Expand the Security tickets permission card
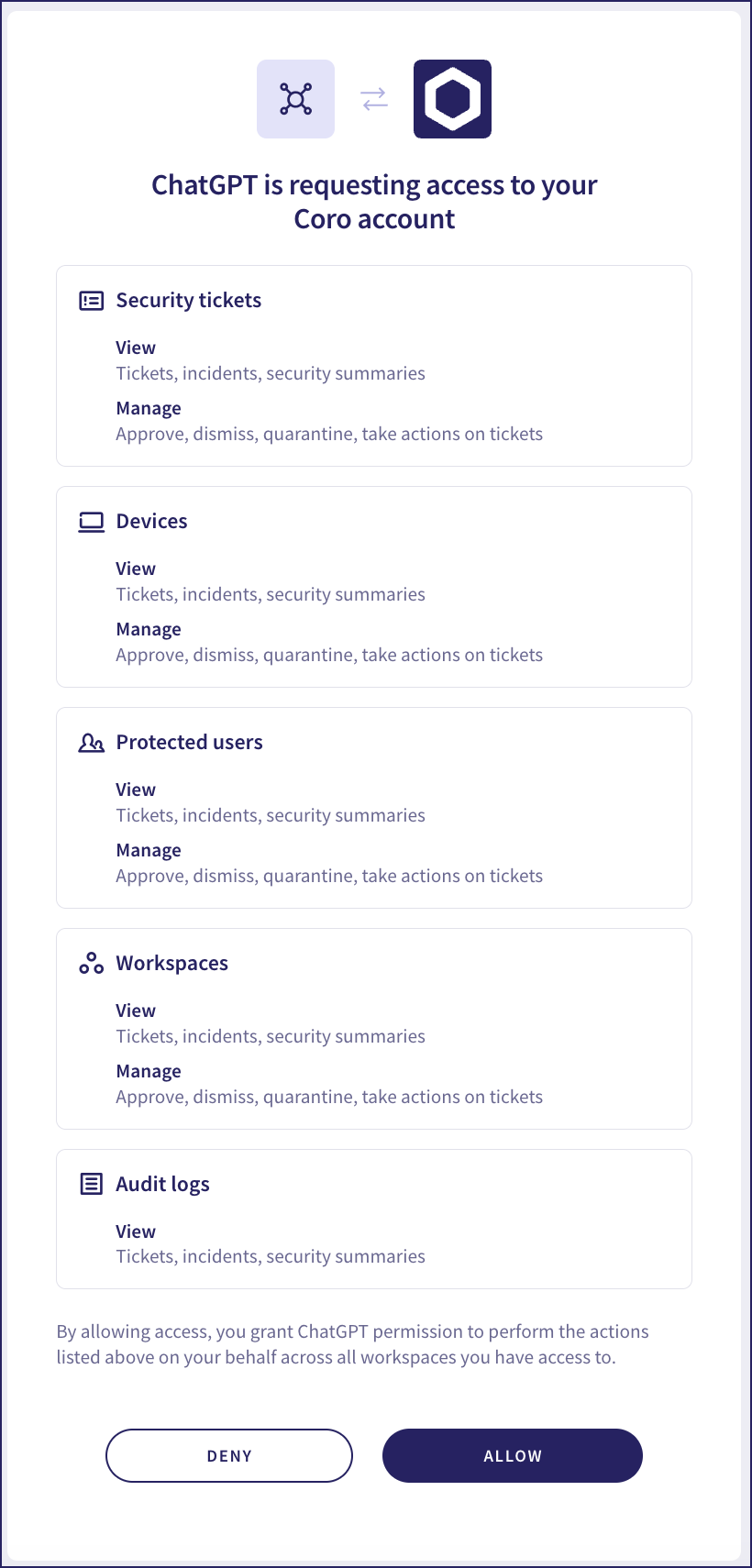 point(373,365)
